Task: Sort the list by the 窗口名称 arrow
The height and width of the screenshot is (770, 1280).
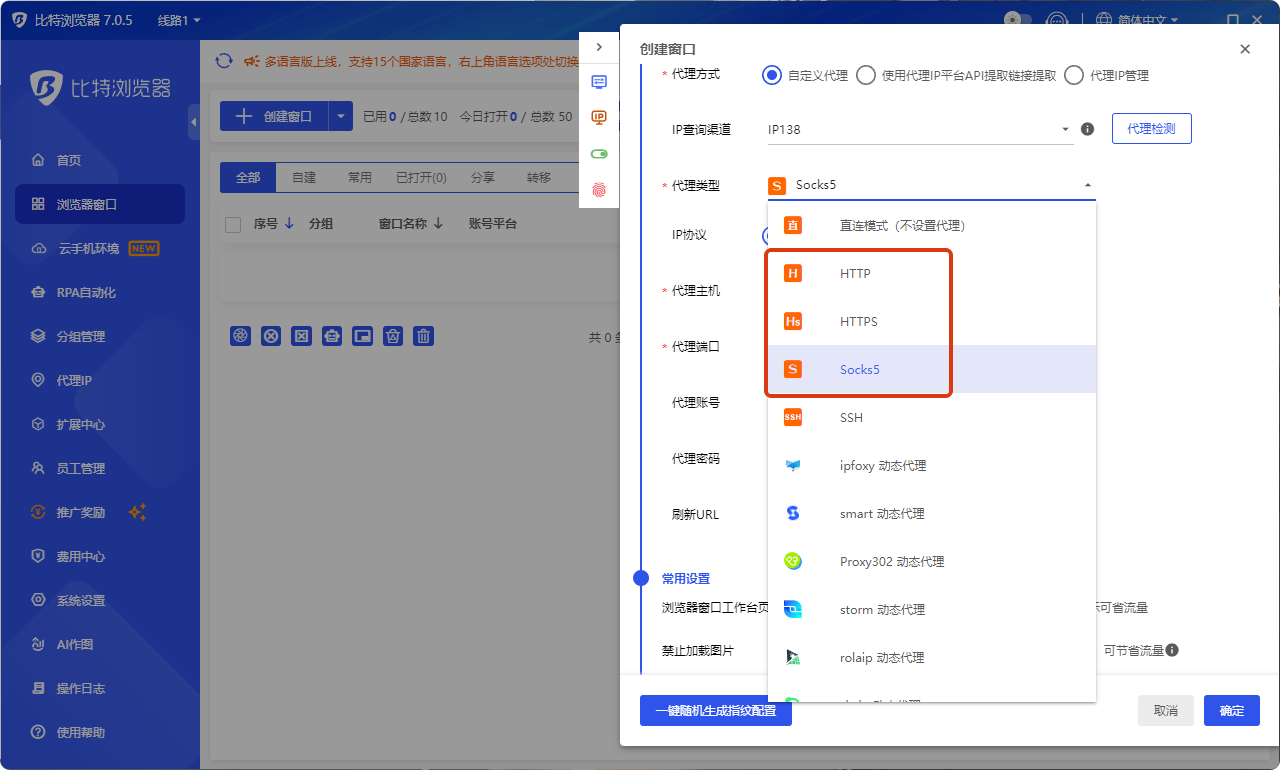Action: click(x=438, y=224)
